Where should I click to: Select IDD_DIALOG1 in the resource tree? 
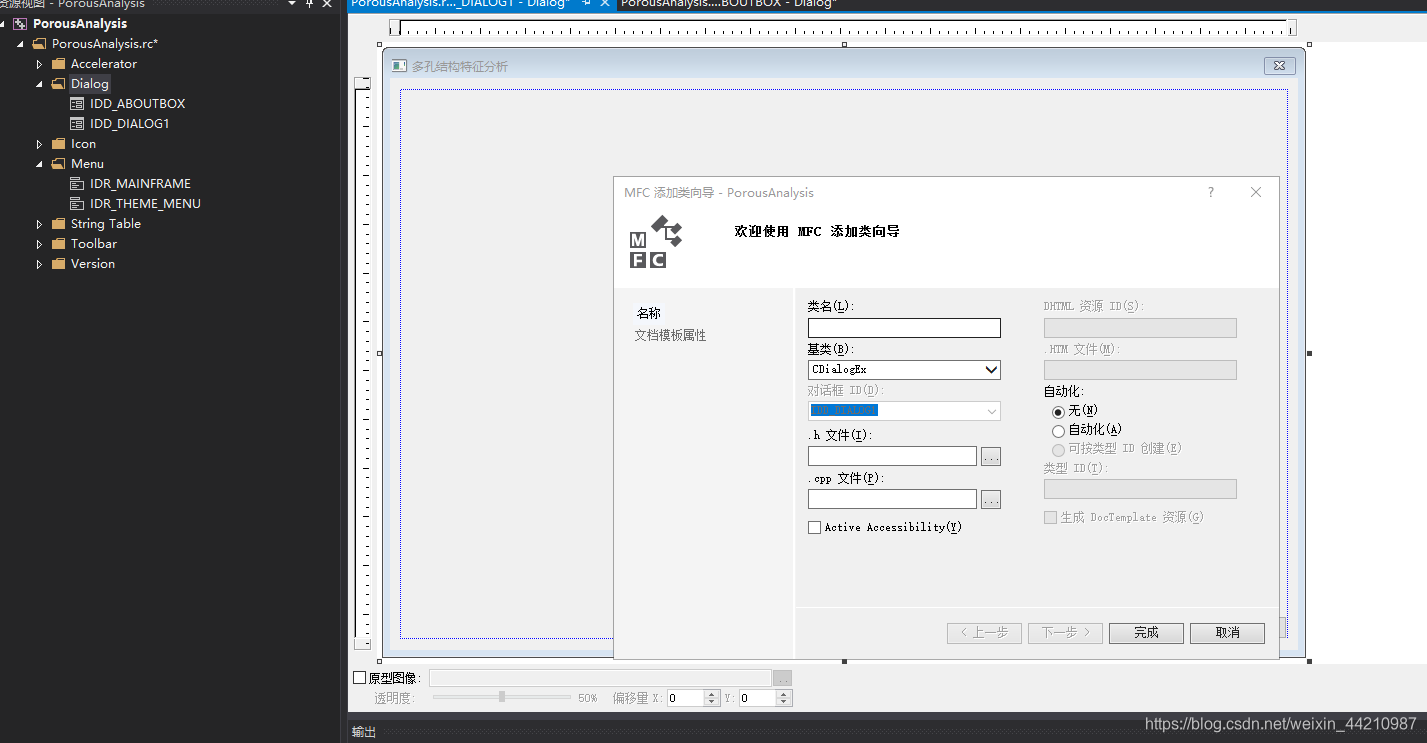coord(130,123)
